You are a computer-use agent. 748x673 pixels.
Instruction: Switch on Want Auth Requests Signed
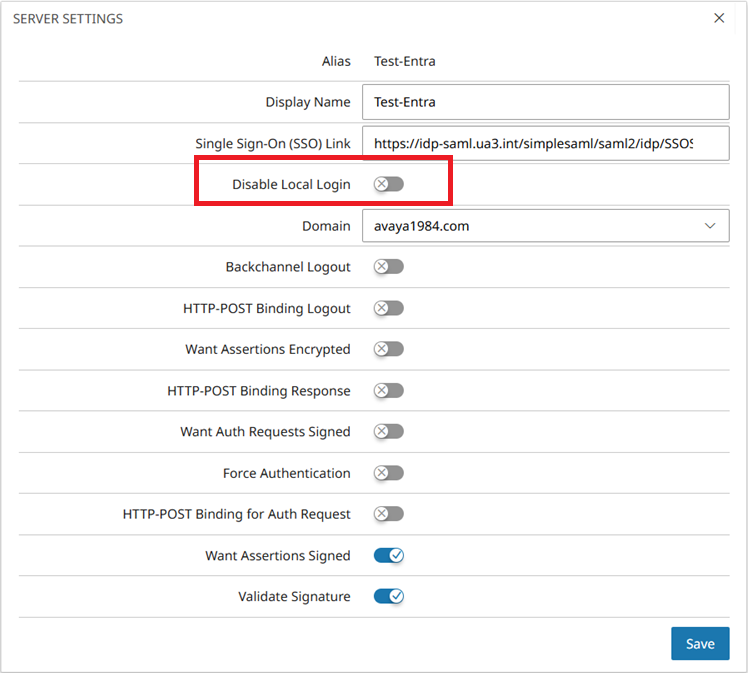click(388, 432)
